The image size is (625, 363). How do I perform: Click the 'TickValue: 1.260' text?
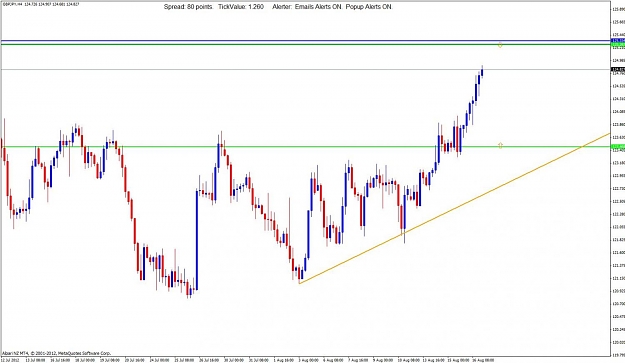(x=241, y=7)
